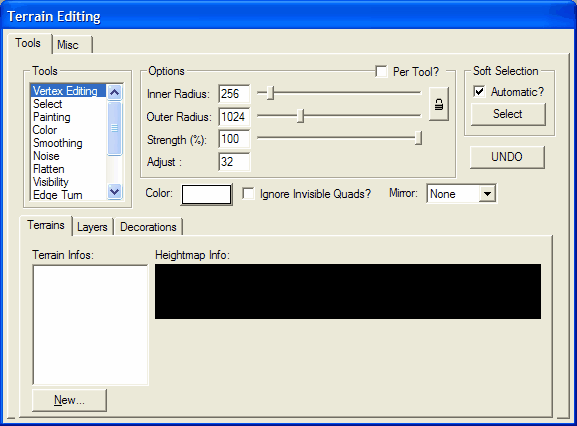577x426 pixels.
Task: Click the New... terrain button
Action: coord(69,400)
